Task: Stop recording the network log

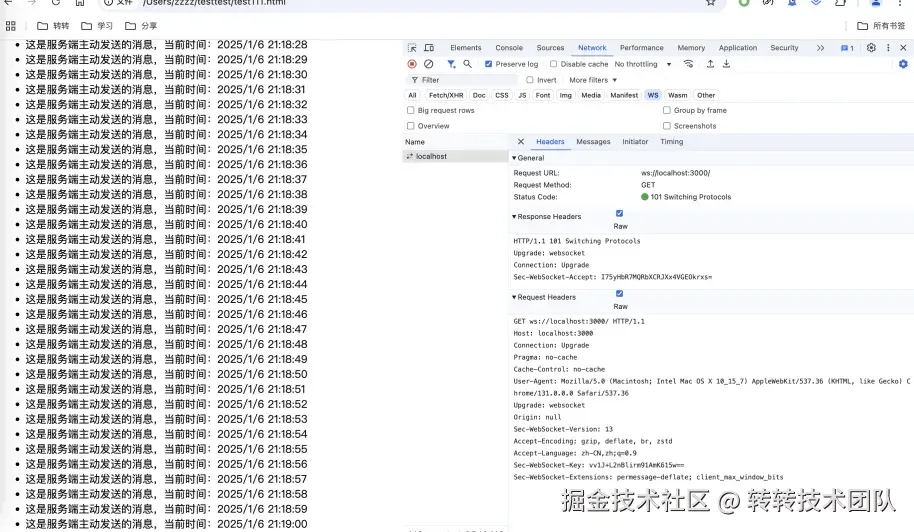Action: [x=412, y=64]
